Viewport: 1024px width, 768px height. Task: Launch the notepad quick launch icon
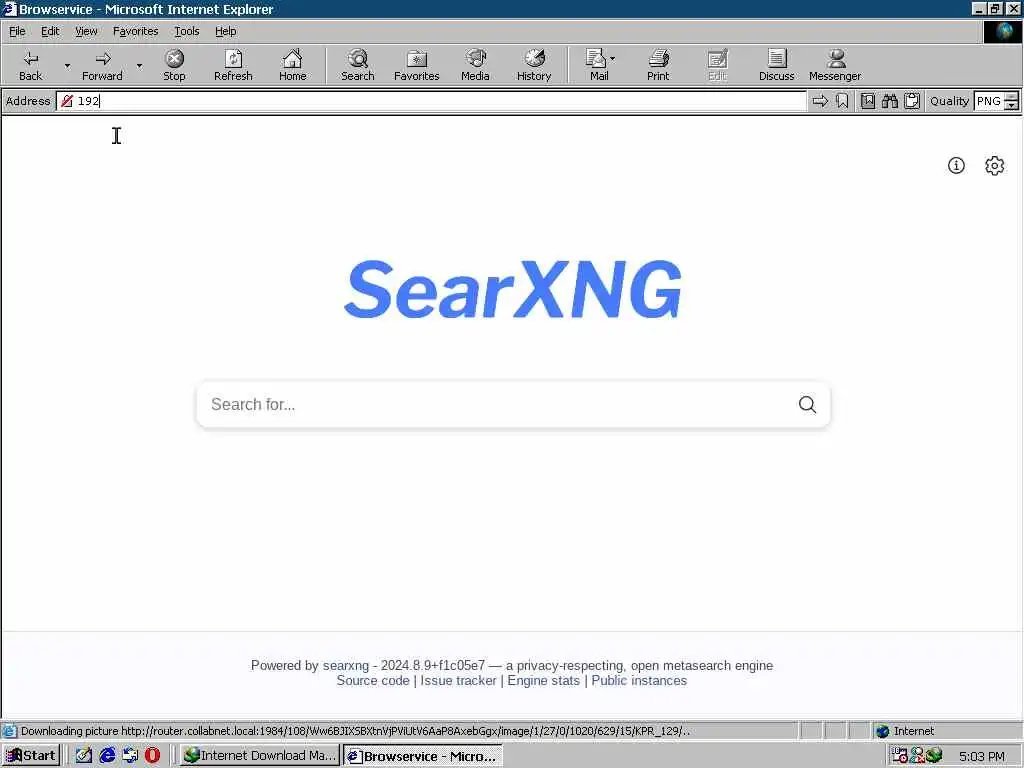84,756
